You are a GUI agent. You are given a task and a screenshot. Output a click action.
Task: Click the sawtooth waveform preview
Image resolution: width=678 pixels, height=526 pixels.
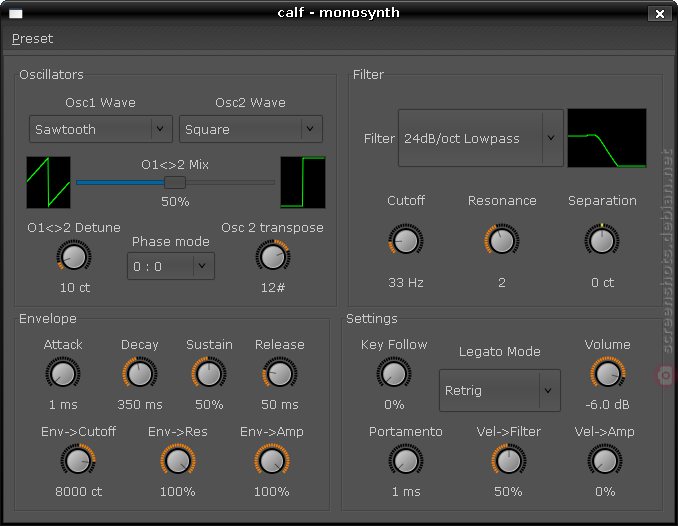[48, 182]
